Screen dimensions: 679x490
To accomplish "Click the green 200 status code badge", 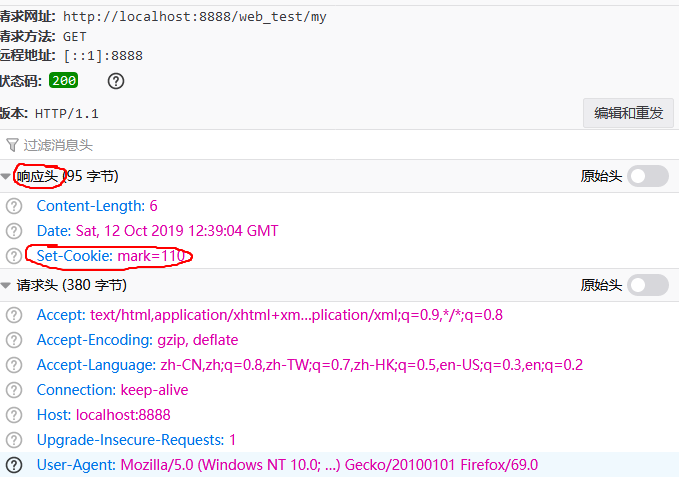I will pyautogui.click(x=64, y=81).
